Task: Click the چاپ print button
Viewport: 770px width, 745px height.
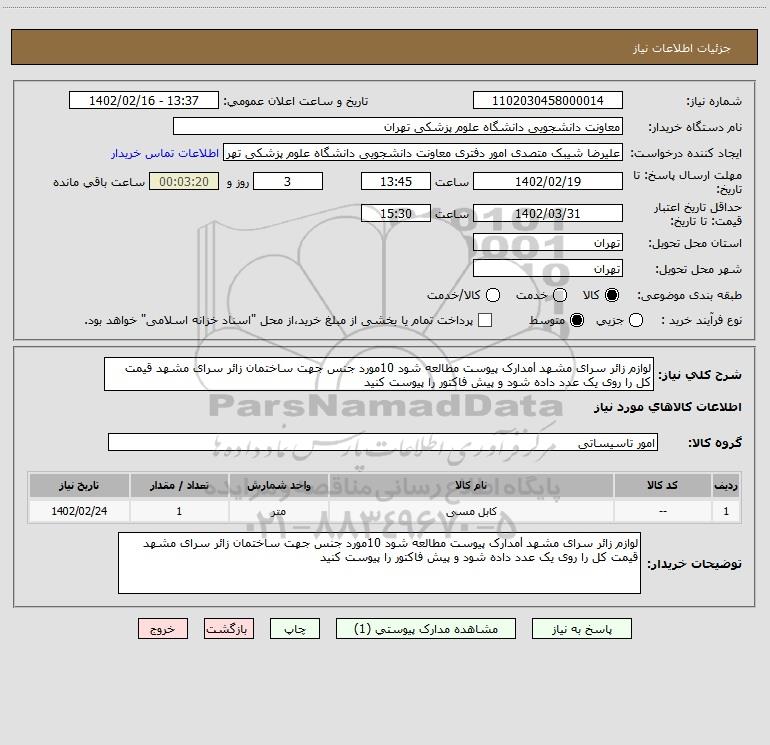Action: click(x=295, y=629)
